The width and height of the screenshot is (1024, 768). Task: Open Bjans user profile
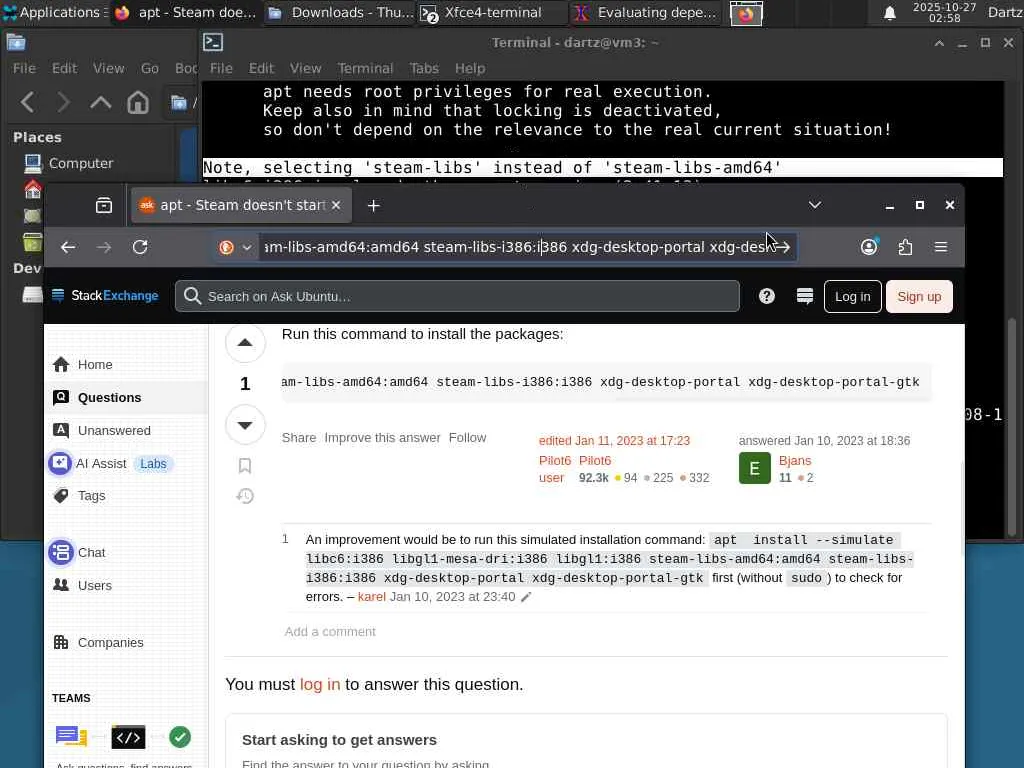pos(795,460)
